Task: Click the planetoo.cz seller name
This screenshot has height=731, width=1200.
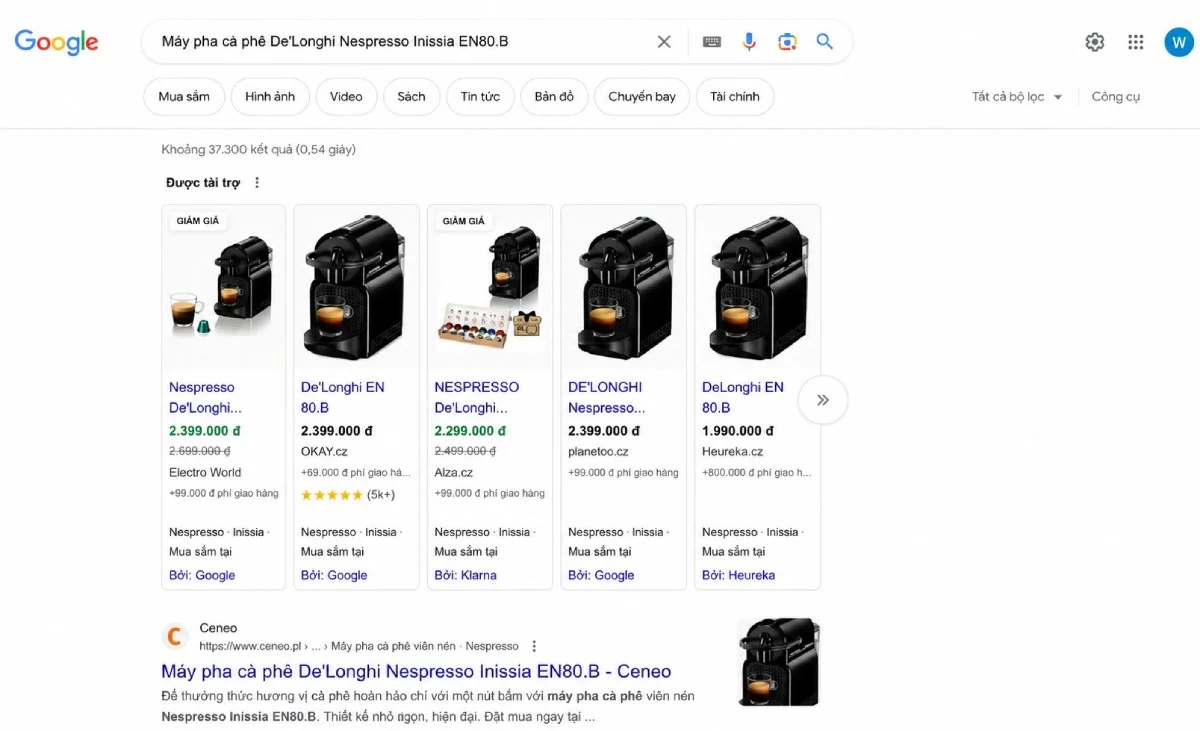Action: tap(598, 451)
